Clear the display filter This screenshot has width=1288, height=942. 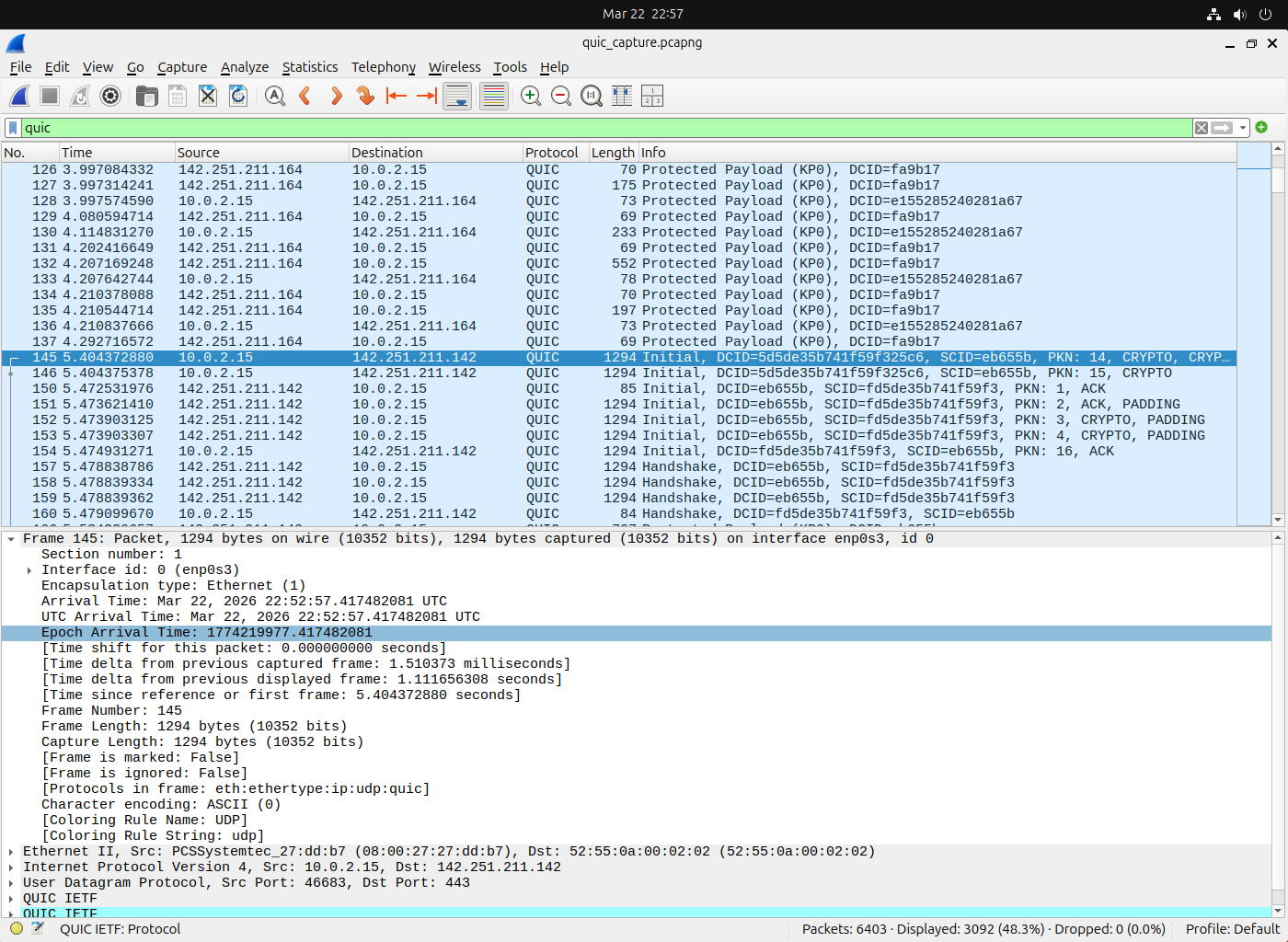click(1202, 128)
